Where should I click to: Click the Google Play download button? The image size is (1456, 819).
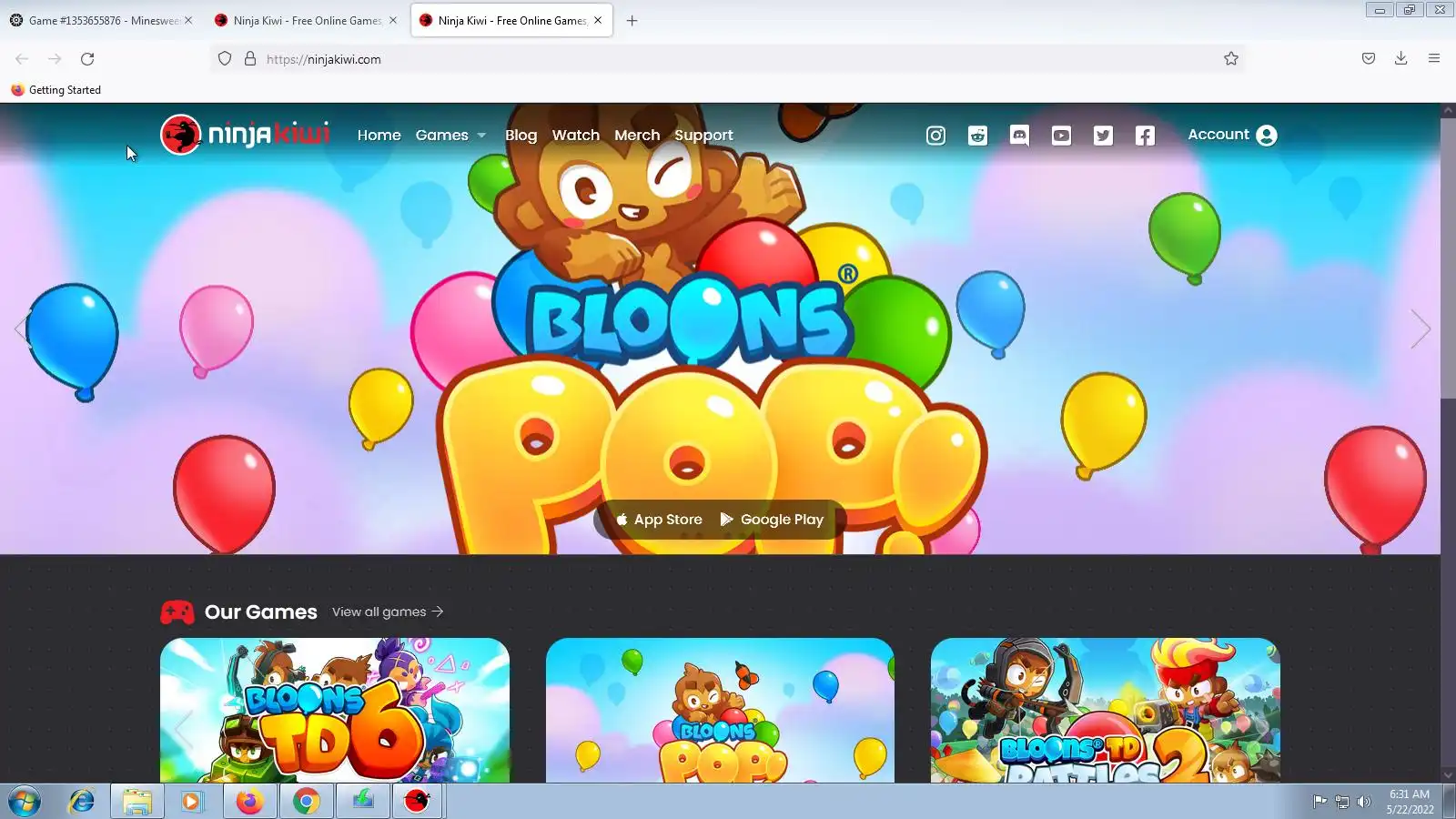[772, 520]
